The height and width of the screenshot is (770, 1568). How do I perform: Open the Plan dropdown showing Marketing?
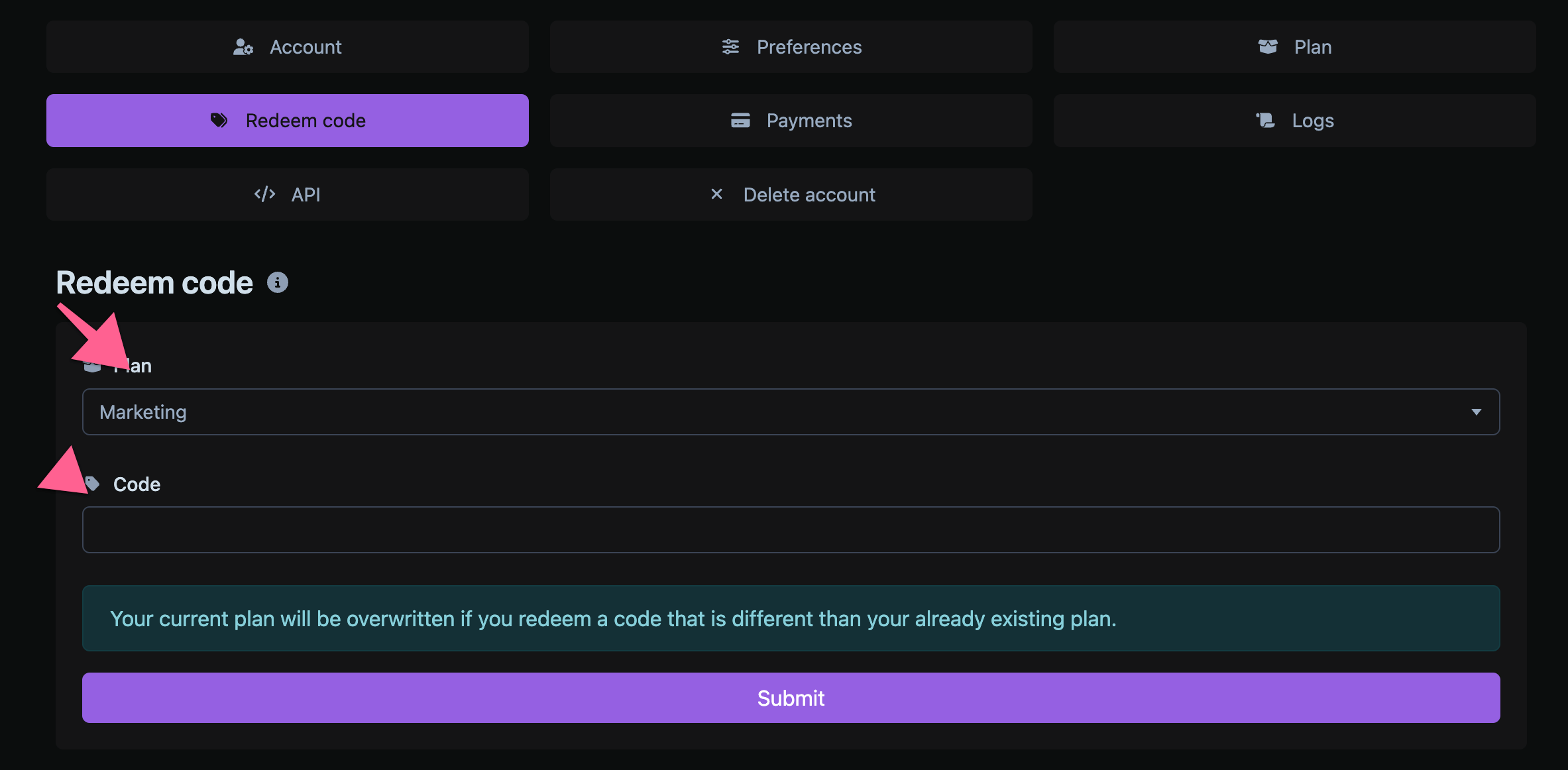click(x=791, y=412)
